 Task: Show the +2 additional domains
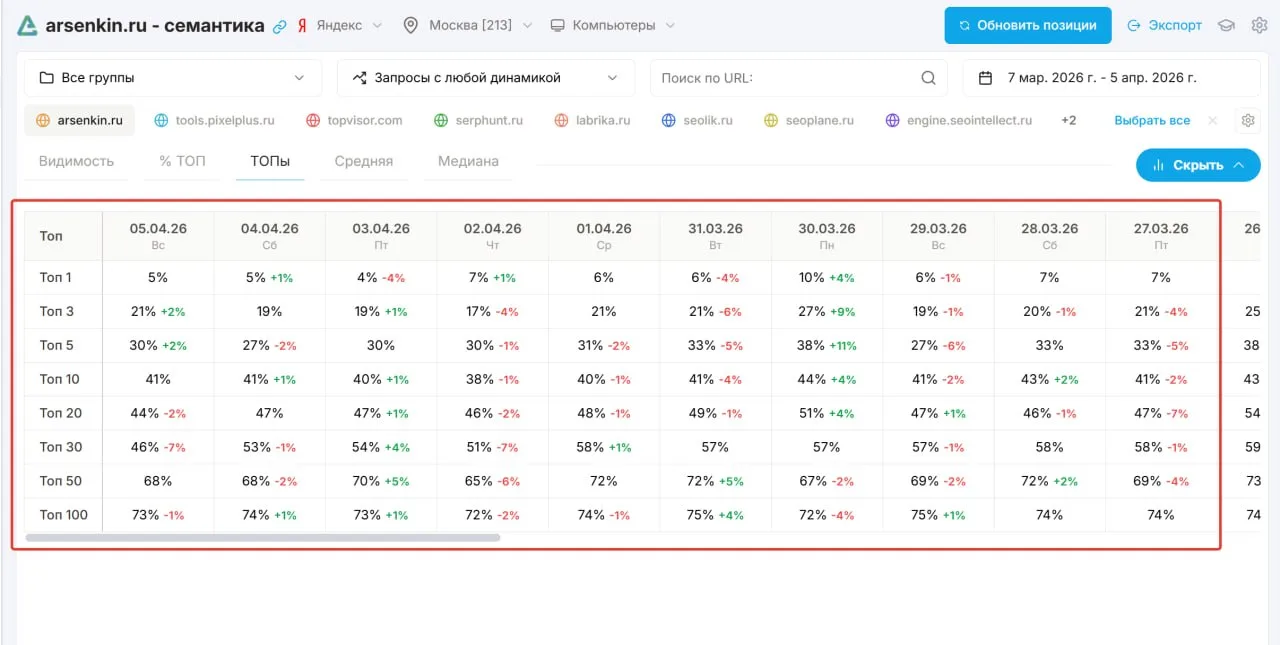tap(1069, 120)
